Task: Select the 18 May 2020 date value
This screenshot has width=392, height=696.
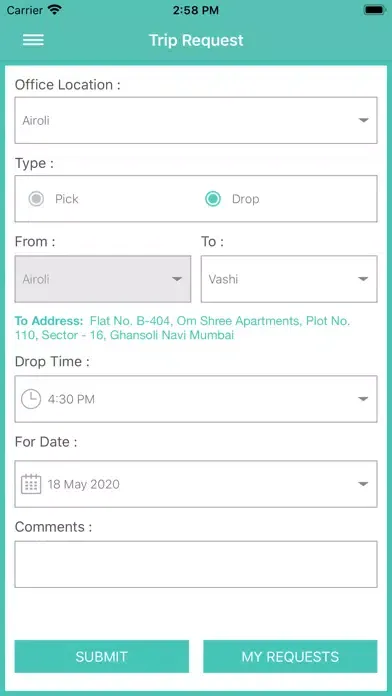Action: coord(83,484)
